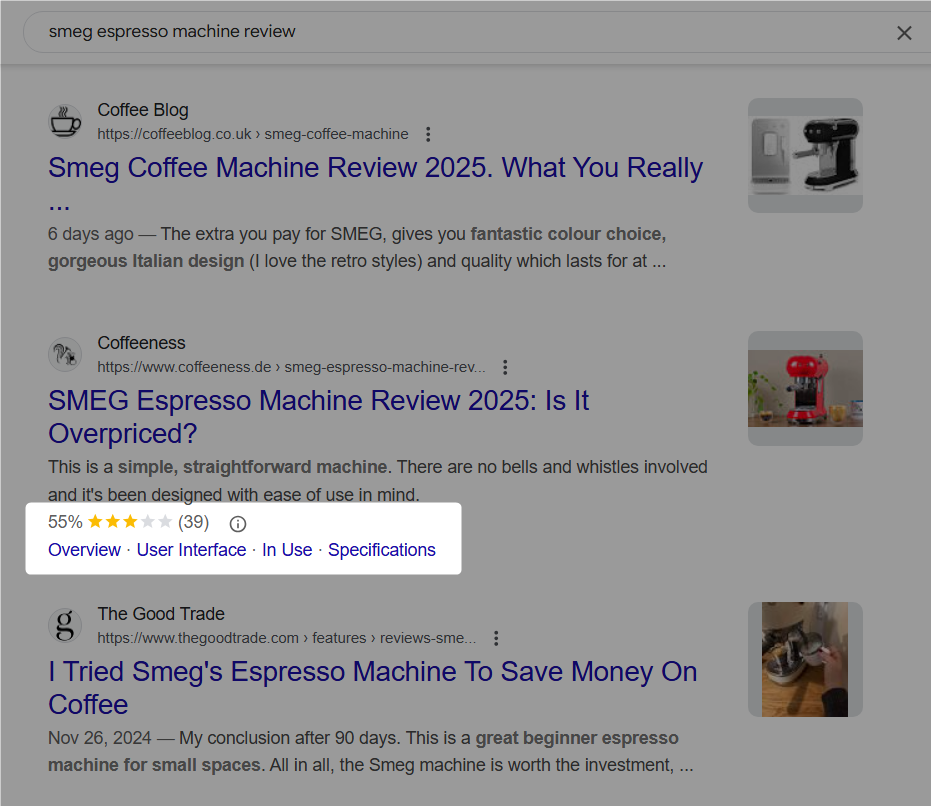Click the info icon beside rating (39)
The height and width of the screenshot is (806, 931).
click(238, 523)
